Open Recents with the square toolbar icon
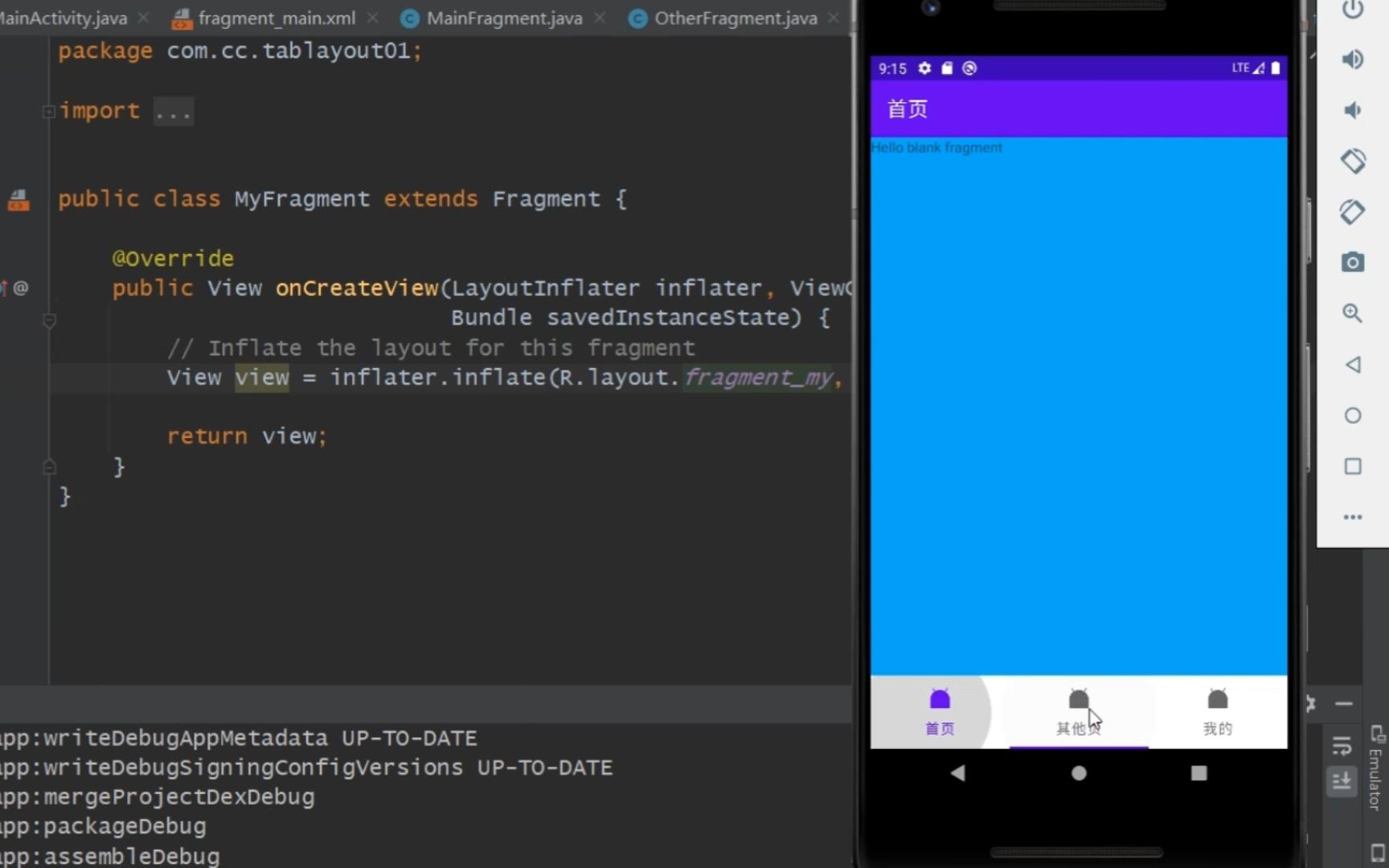 tap(1353, 466)
